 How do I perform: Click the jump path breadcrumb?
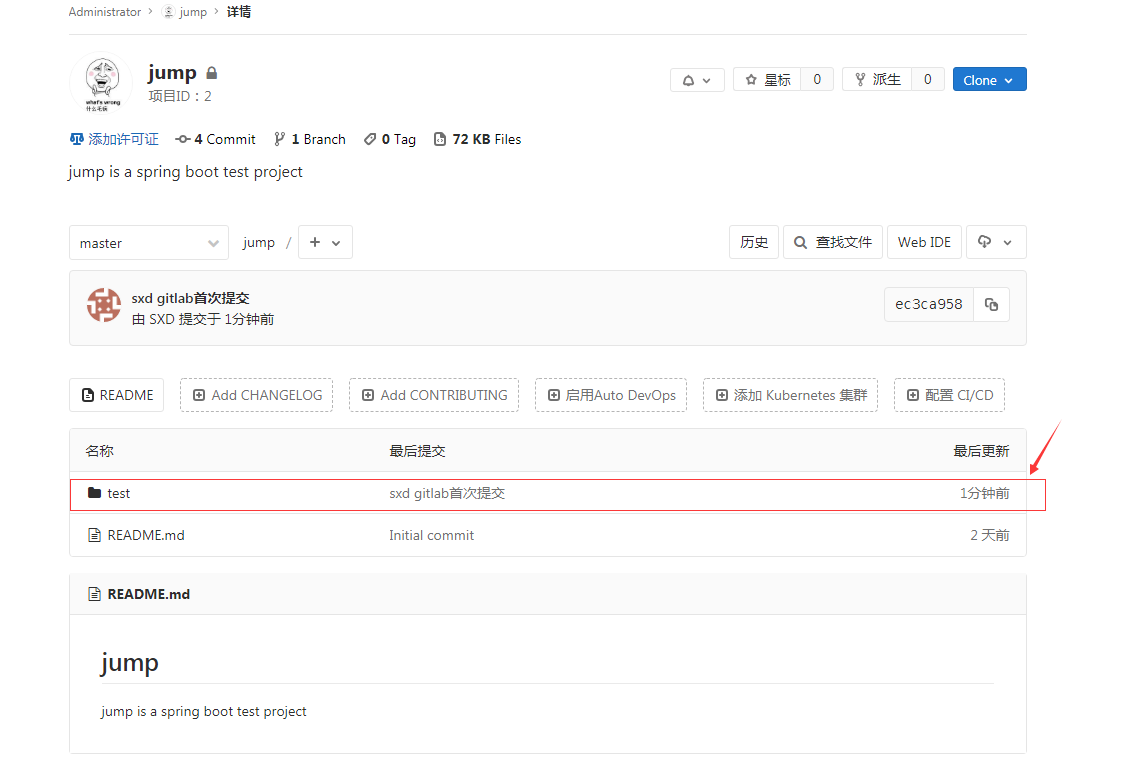click(259, 243)
